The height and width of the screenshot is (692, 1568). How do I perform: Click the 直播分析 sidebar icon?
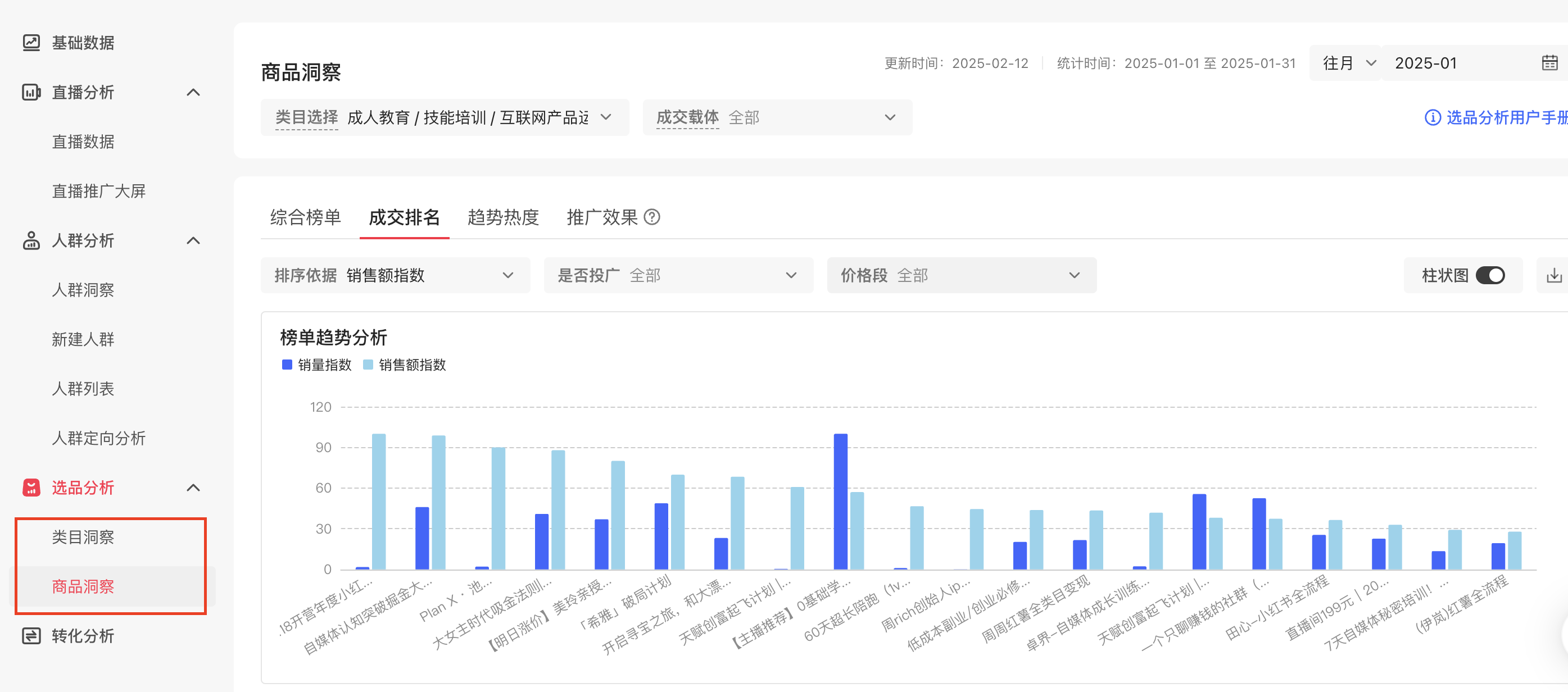click(31, 93)
